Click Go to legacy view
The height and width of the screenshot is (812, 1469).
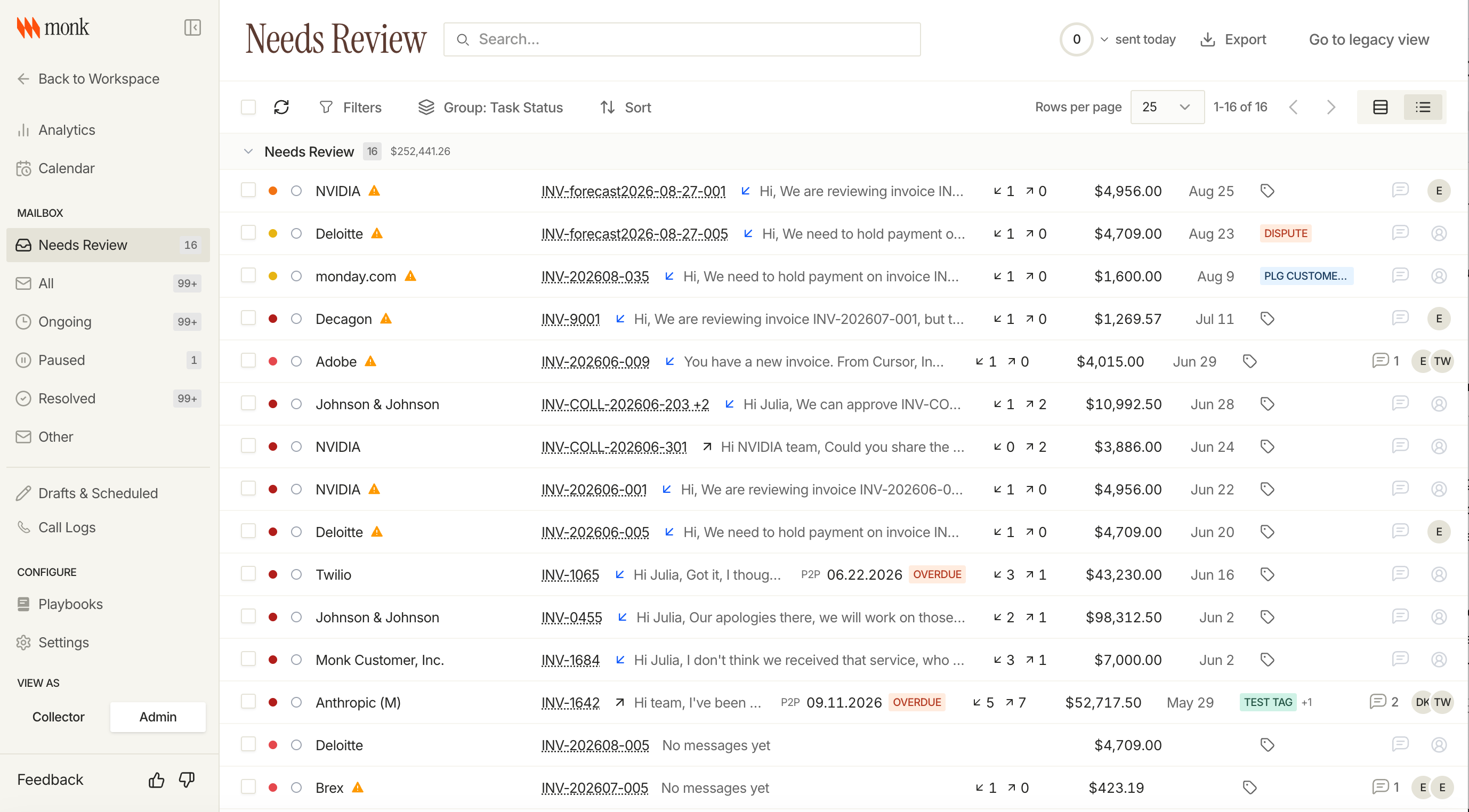pos(1369,39)
